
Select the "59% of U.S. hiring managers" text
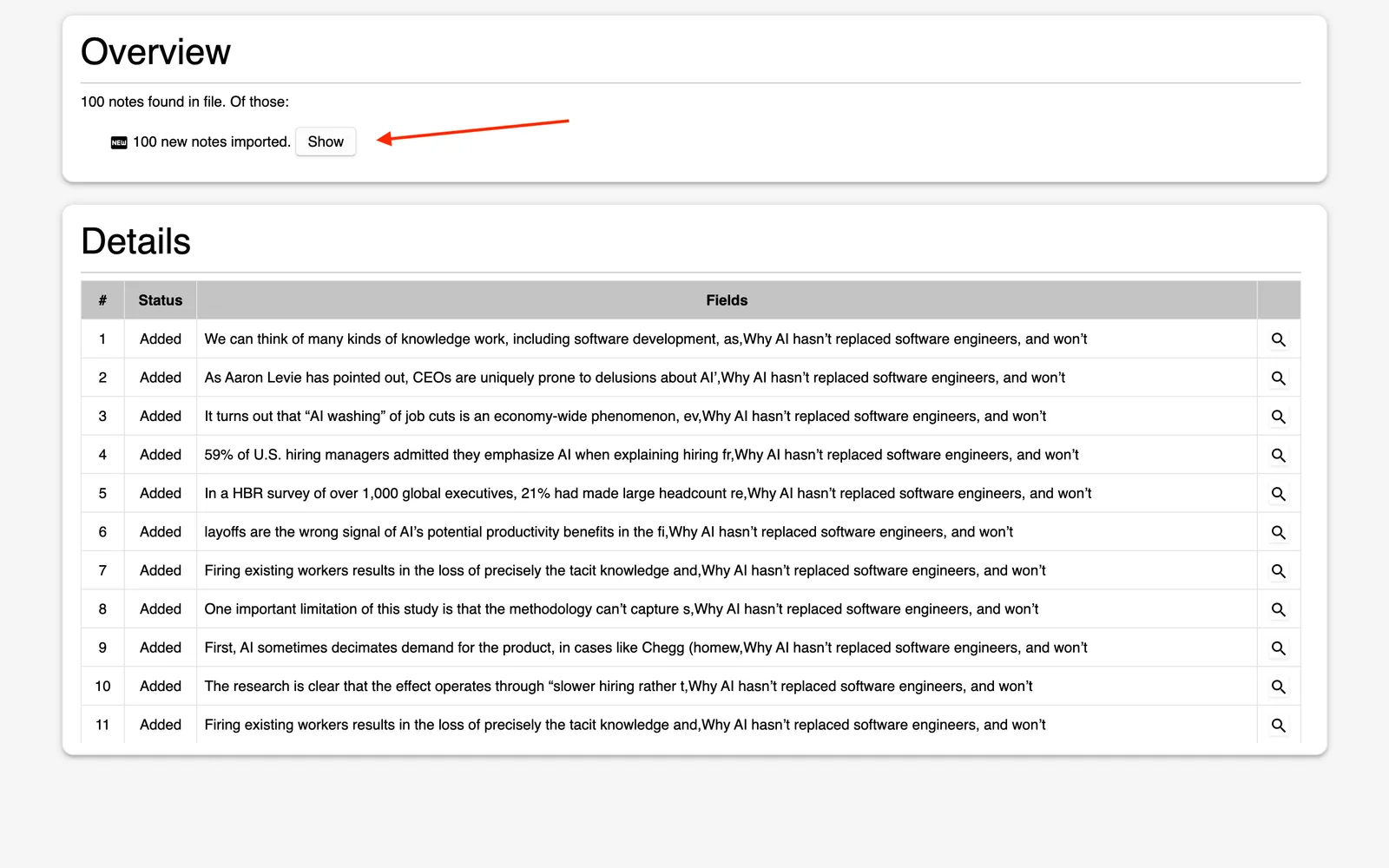coord(642,455)
